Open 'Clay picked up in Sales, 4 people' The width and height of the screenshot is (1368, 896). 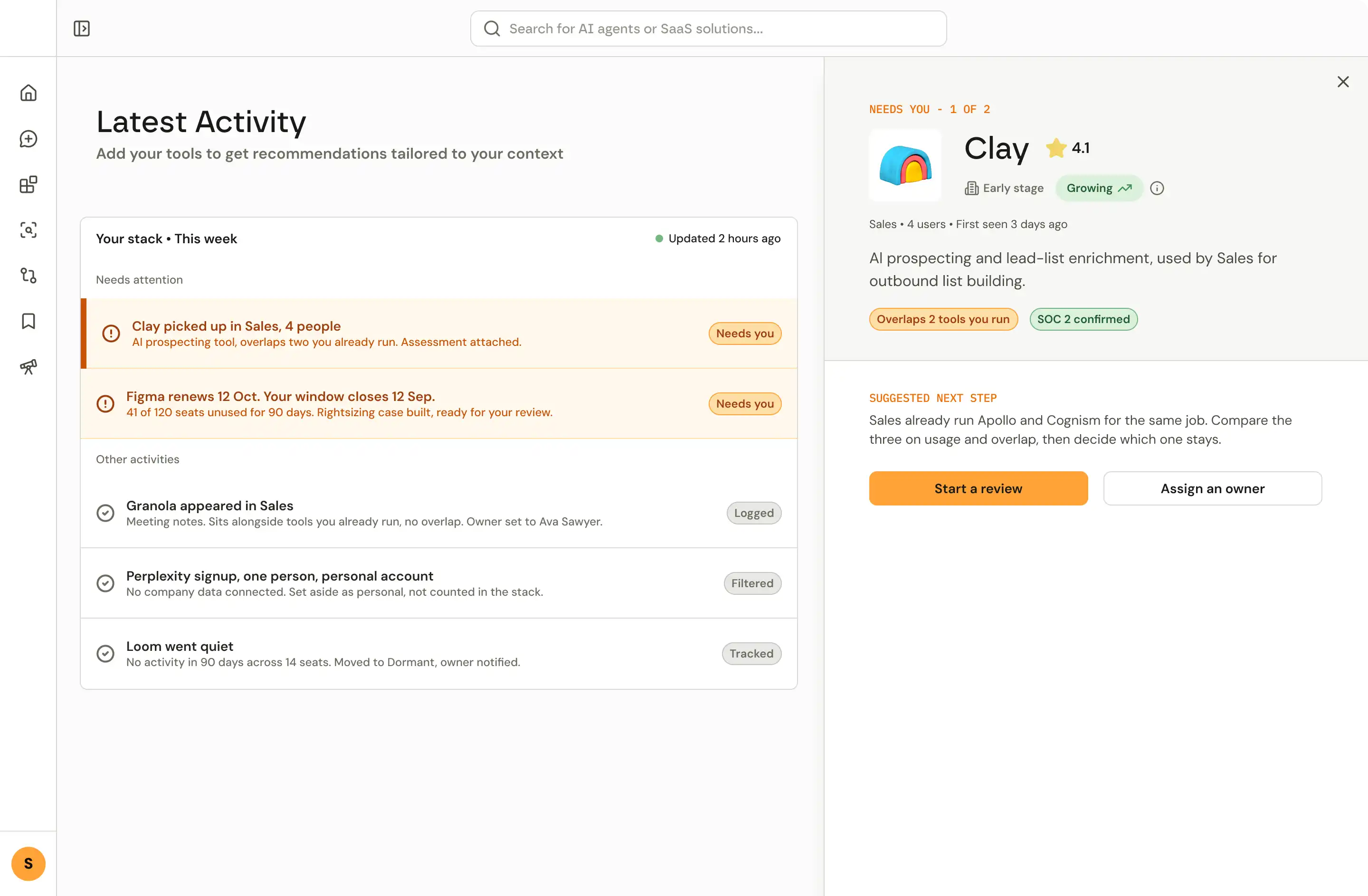438,334
